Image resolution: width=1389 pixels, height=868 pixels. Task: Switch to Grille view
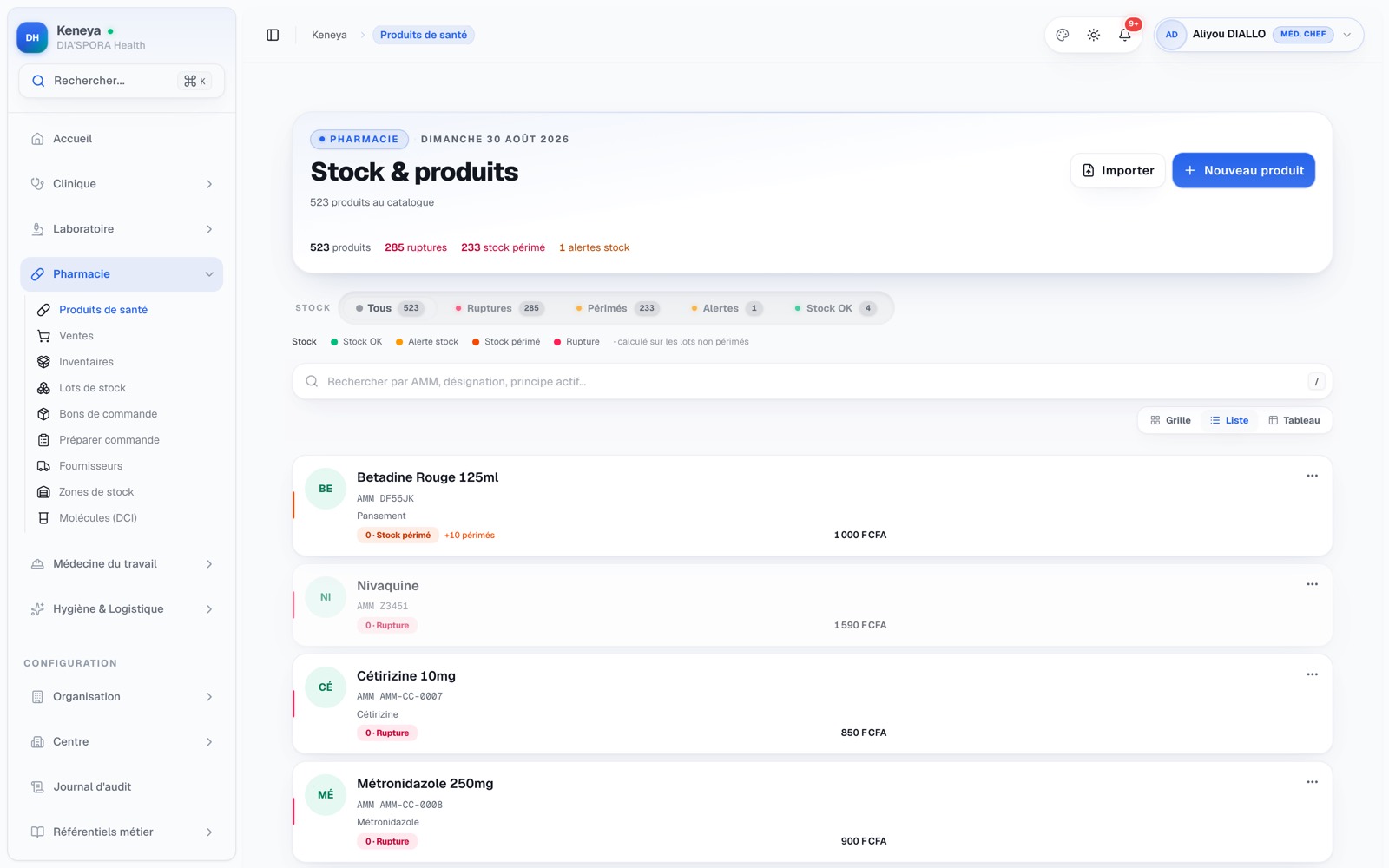(x=1170, y=420)
